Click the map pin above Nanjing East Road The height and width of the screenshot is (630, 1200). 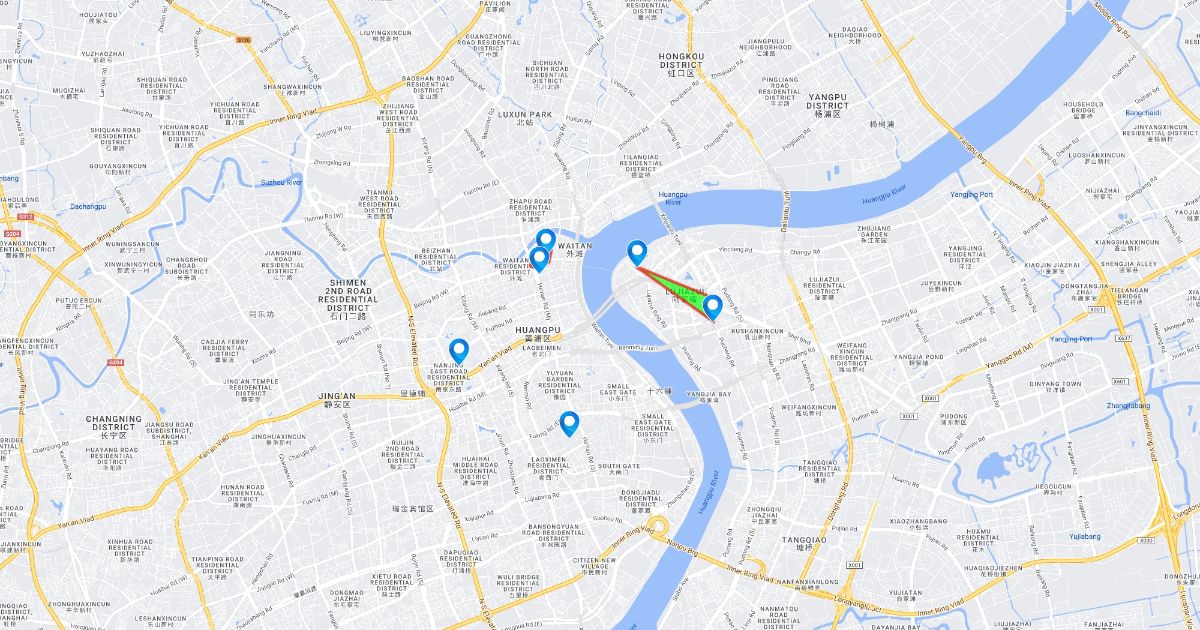pos(459,351)
